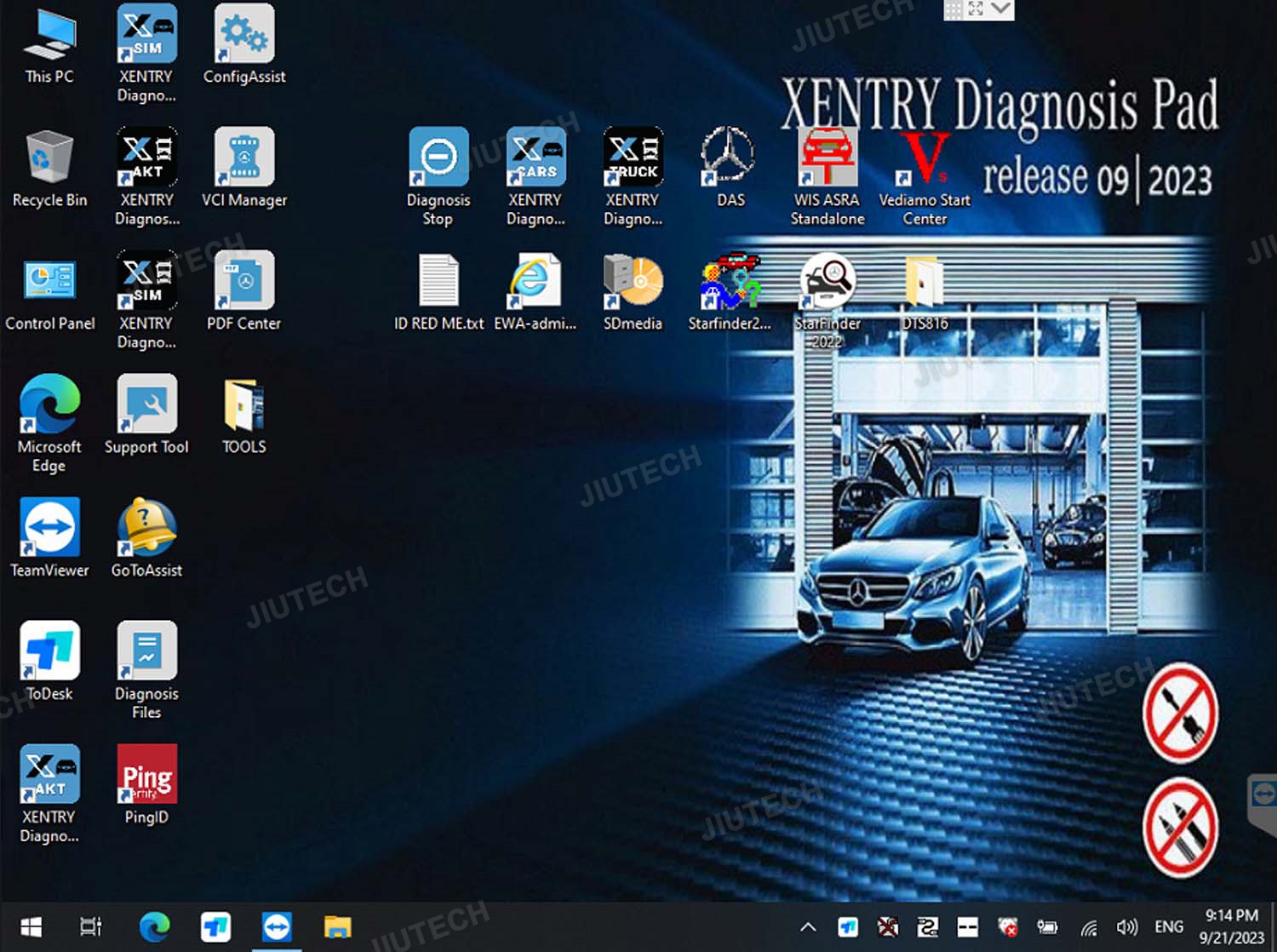Expand the hidden system tray icons chevron

(x=808, y=927)
